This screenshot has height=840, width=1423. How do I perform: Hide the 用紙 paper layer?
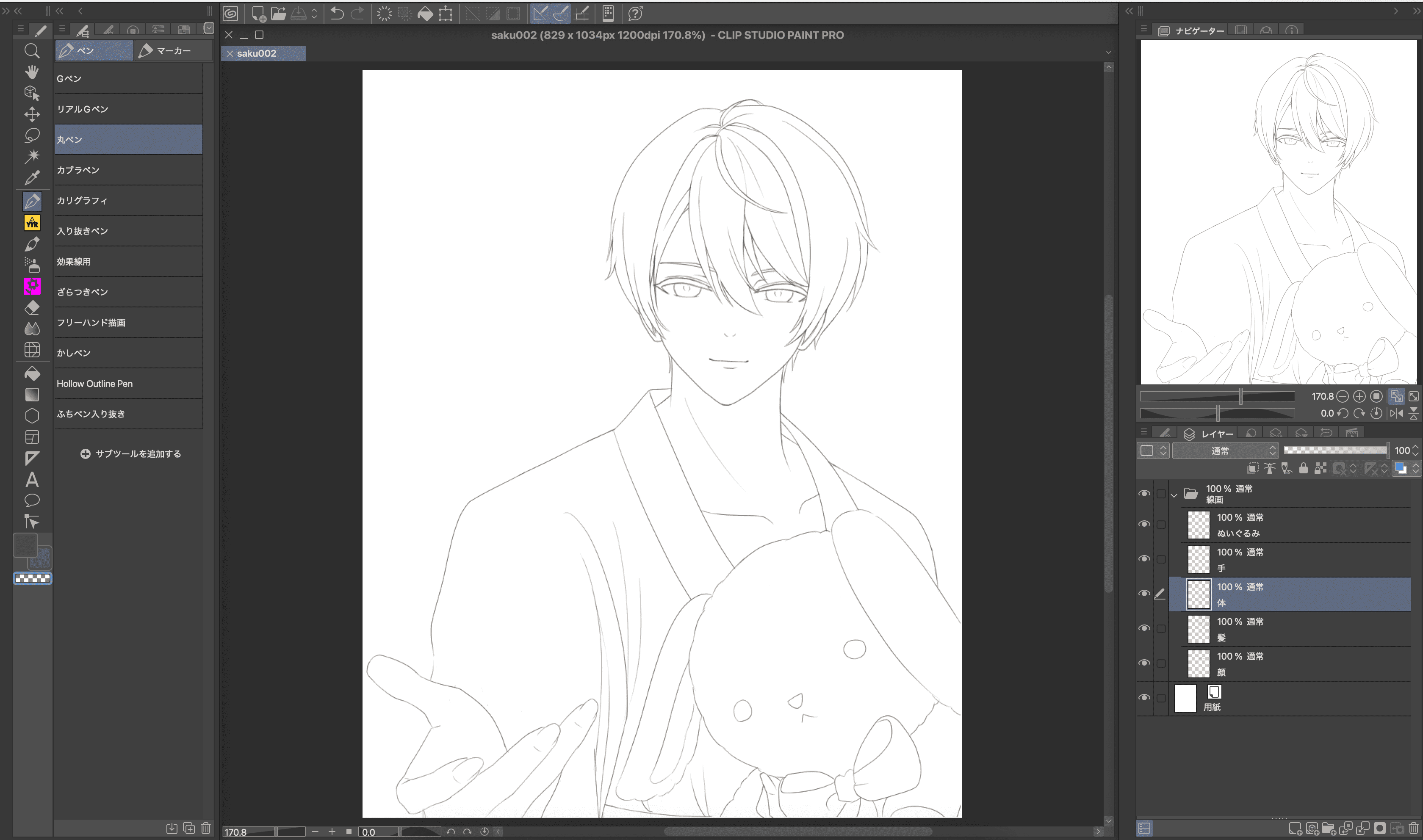tap(1144, 698)
